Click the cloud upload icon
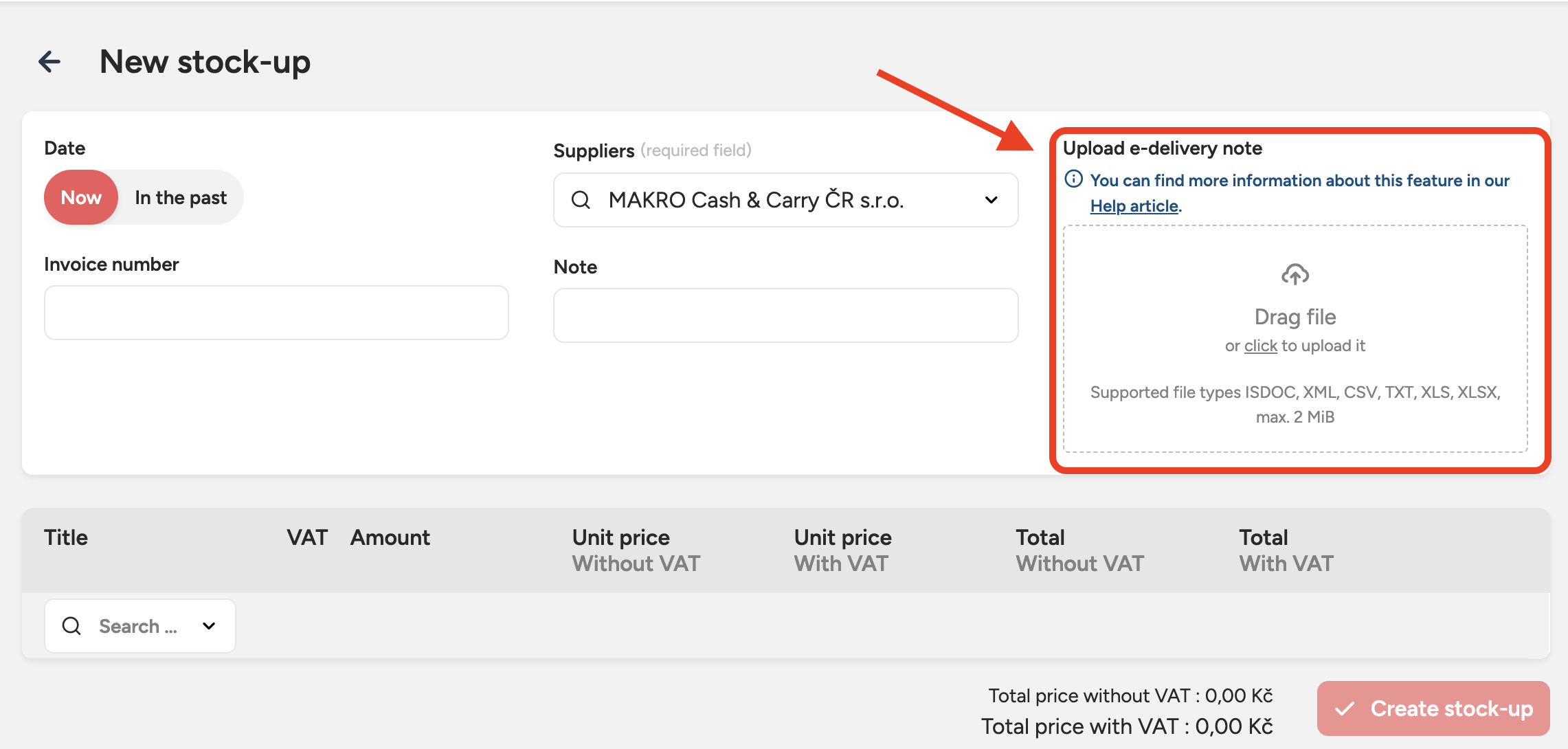Image resolution: width=1568 pixels, height=749 pixels. [x=1295, y=275]
